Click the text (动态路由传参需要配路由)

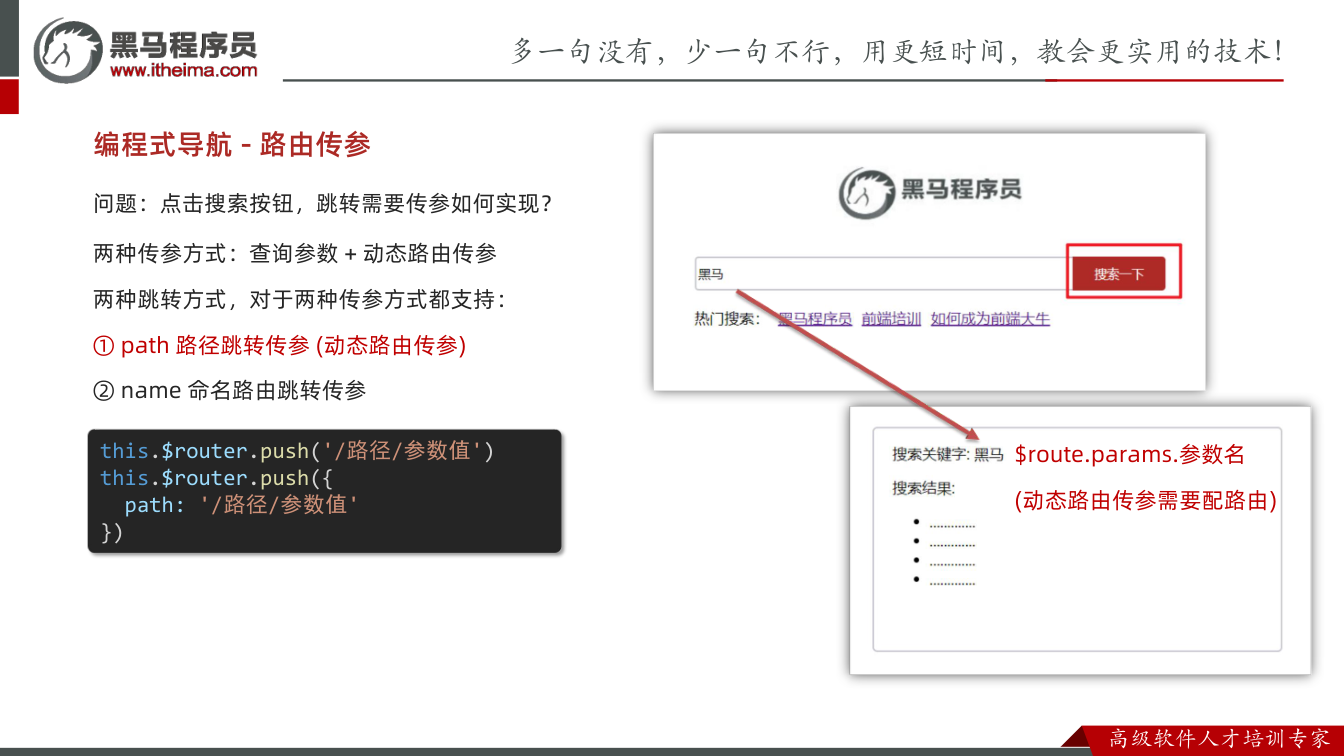pos(1146,501)
